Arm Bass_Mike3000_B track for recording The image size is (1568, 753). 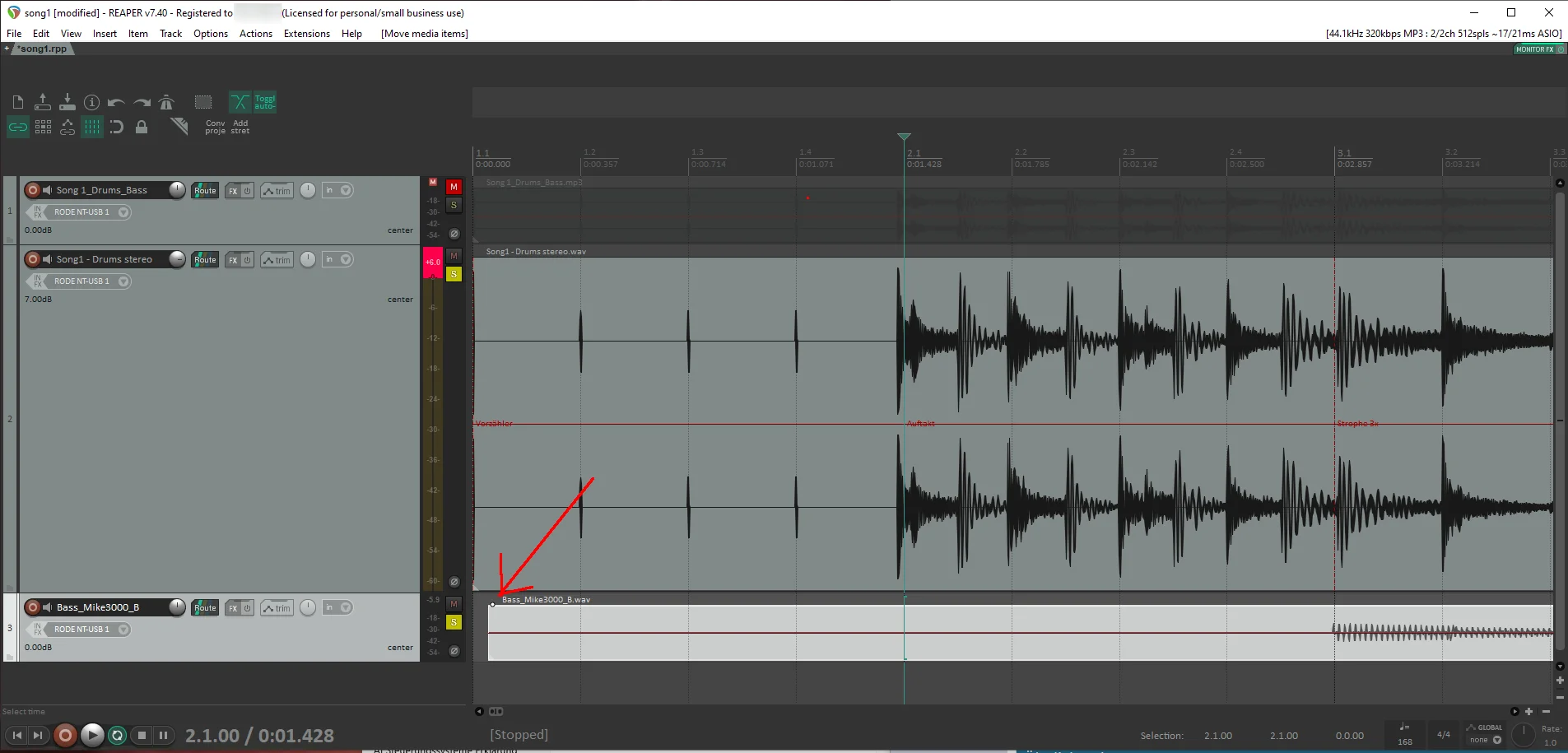(x=32, y=607)
